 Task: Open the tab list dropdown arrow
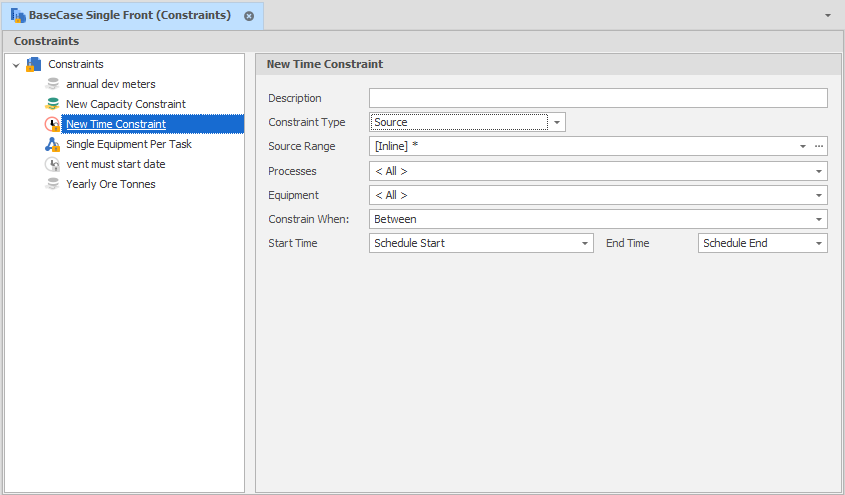[x=827, y=16]
